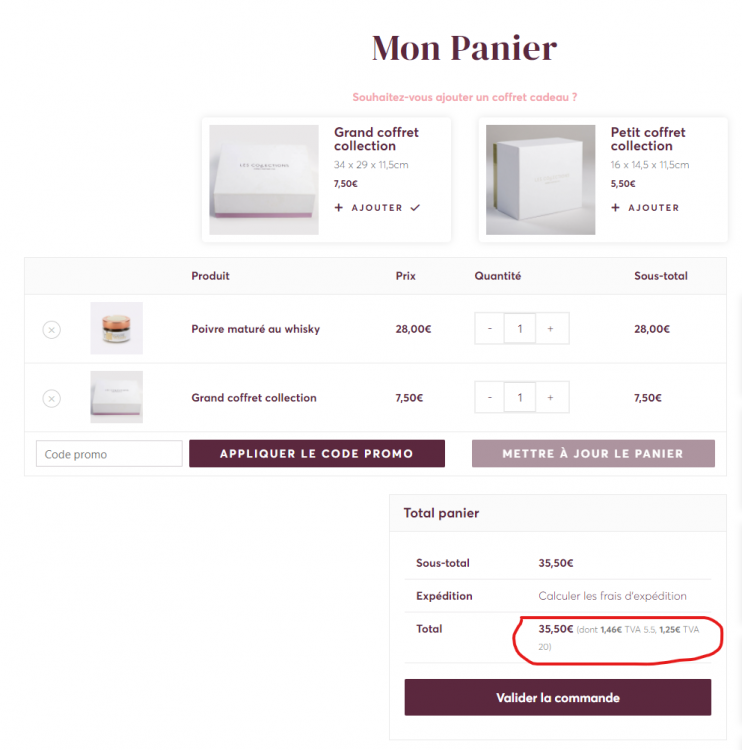
Task: Click quantity field for Poivre maturé au whisky
Action: pyautogui.click(x=520, y=329)
